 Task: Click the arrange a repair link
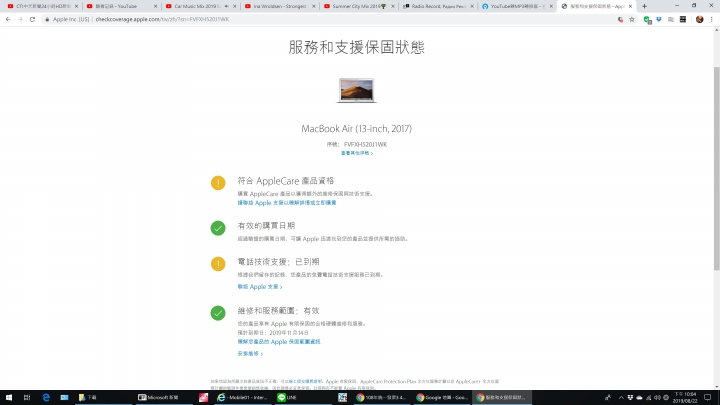(x=250, y=354)
